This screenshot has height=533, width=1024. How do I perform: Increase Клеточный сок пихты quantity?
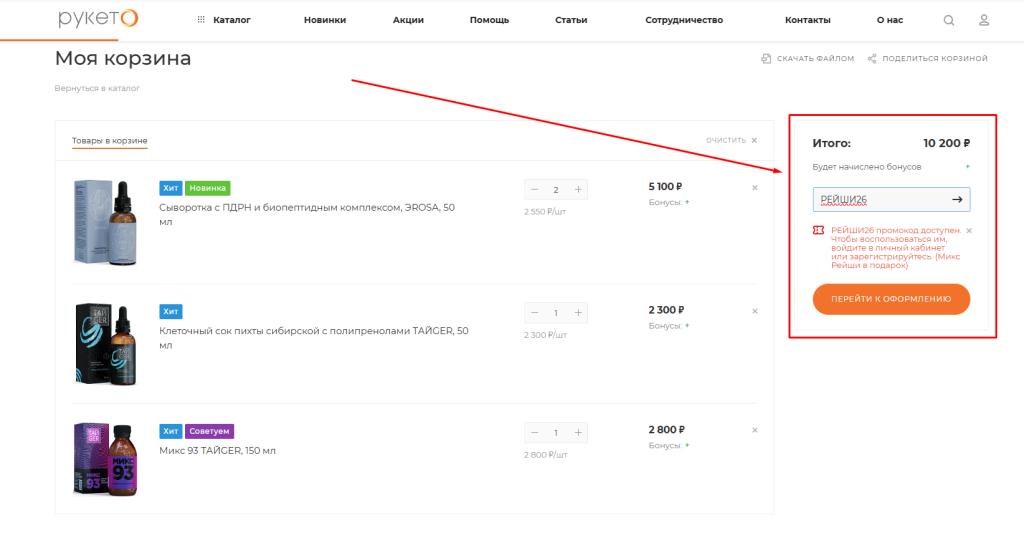coord(578,313)
